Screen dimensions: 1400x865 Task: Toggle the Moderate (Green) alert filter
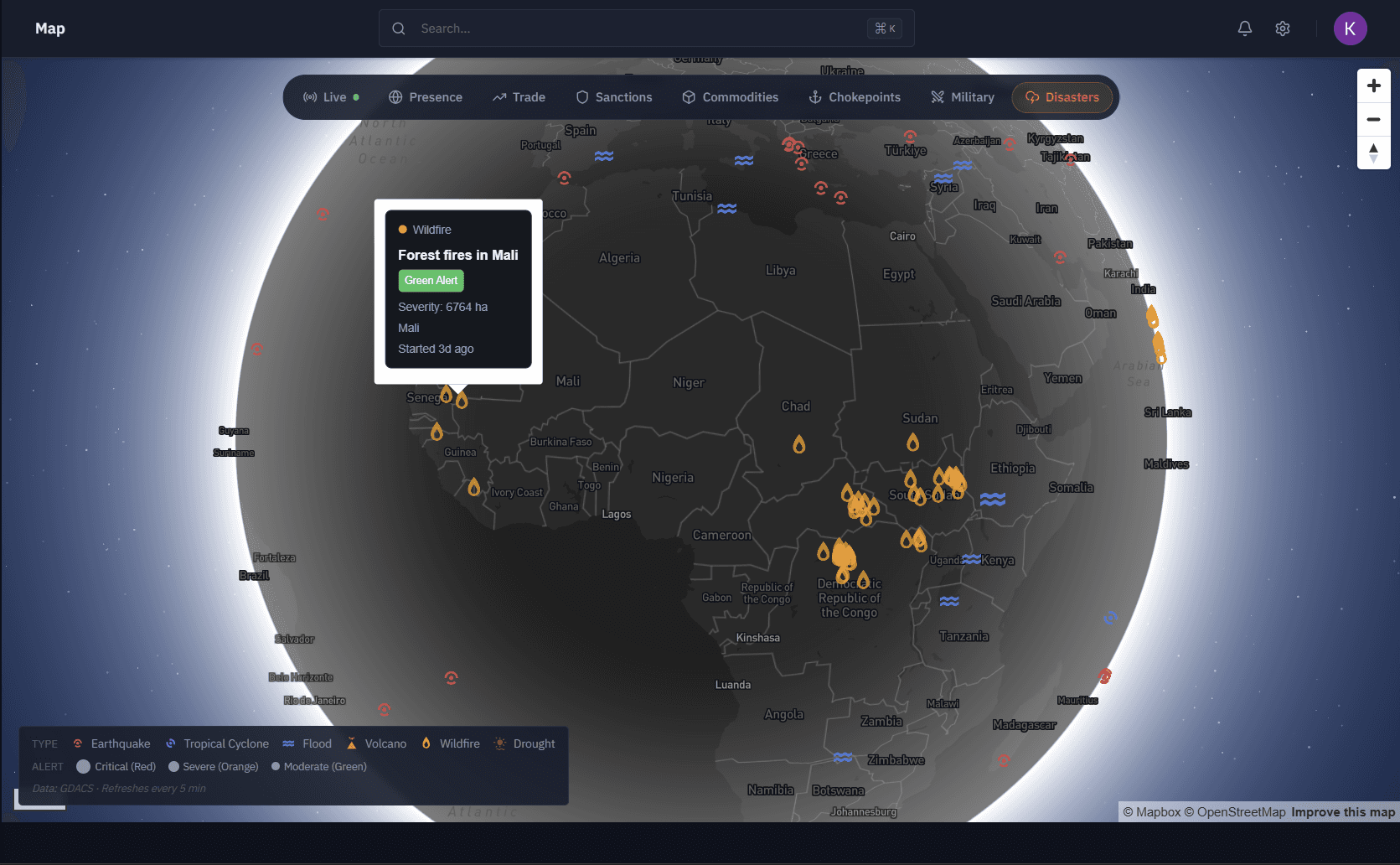(x=276, y=766)
